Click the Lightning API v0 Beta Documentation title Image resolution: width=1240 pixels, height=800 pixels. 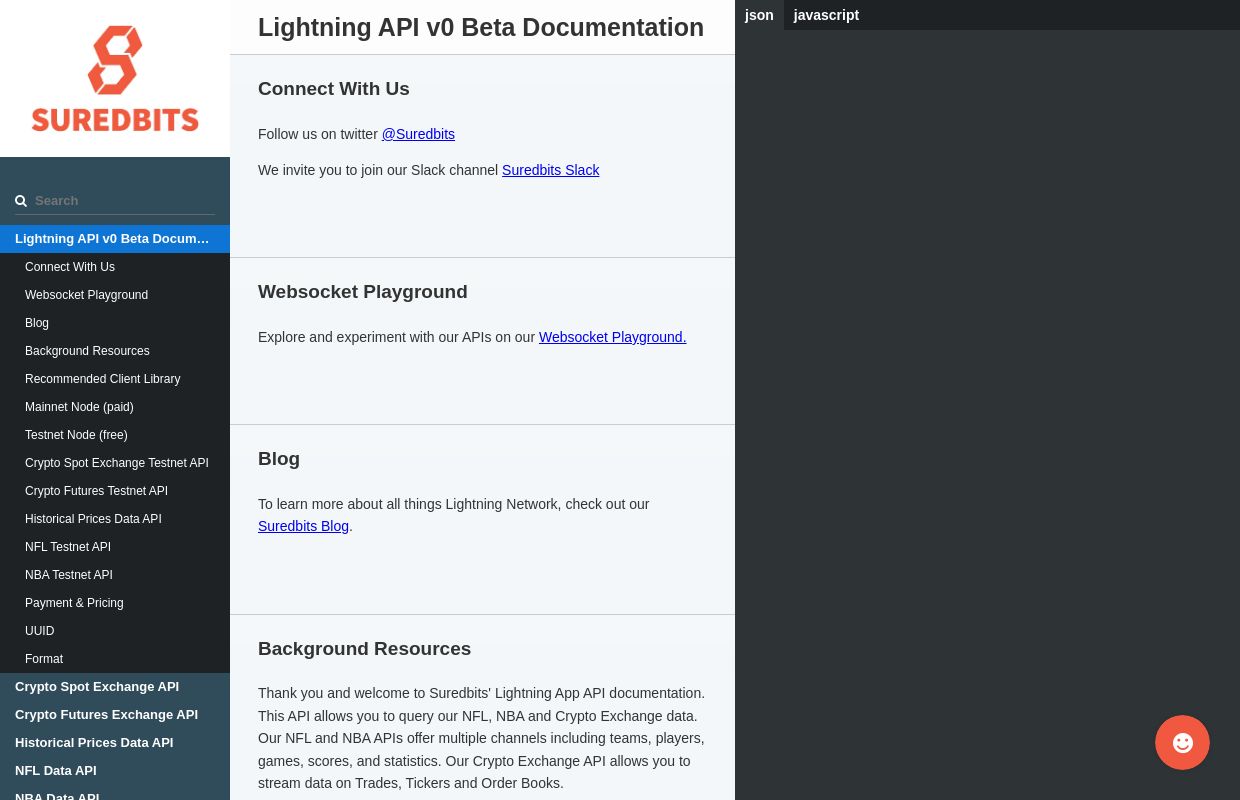pos(481,27)
